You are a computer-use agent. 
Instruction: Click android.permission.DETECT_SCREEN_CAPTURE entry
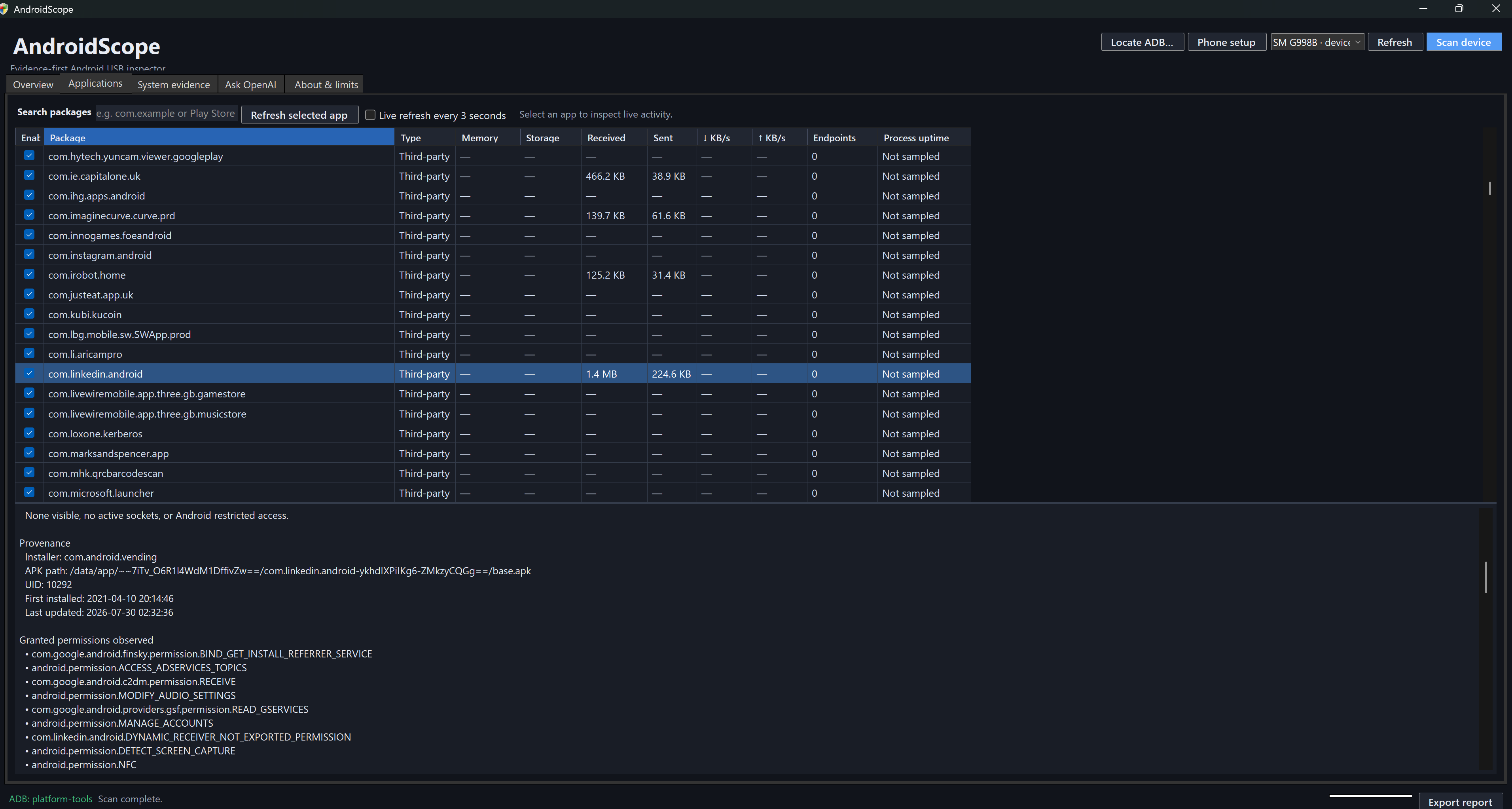click(133, 751)
